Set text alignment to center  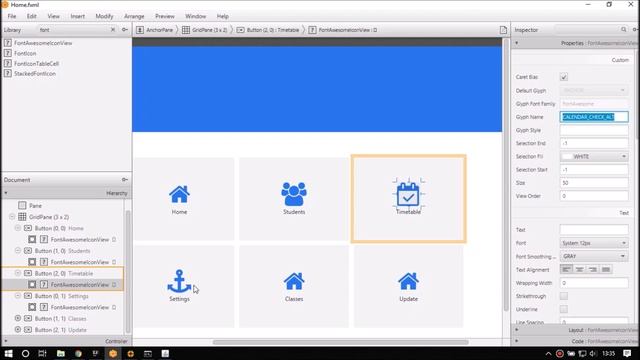pyautogui.click(x=580, y=269)
